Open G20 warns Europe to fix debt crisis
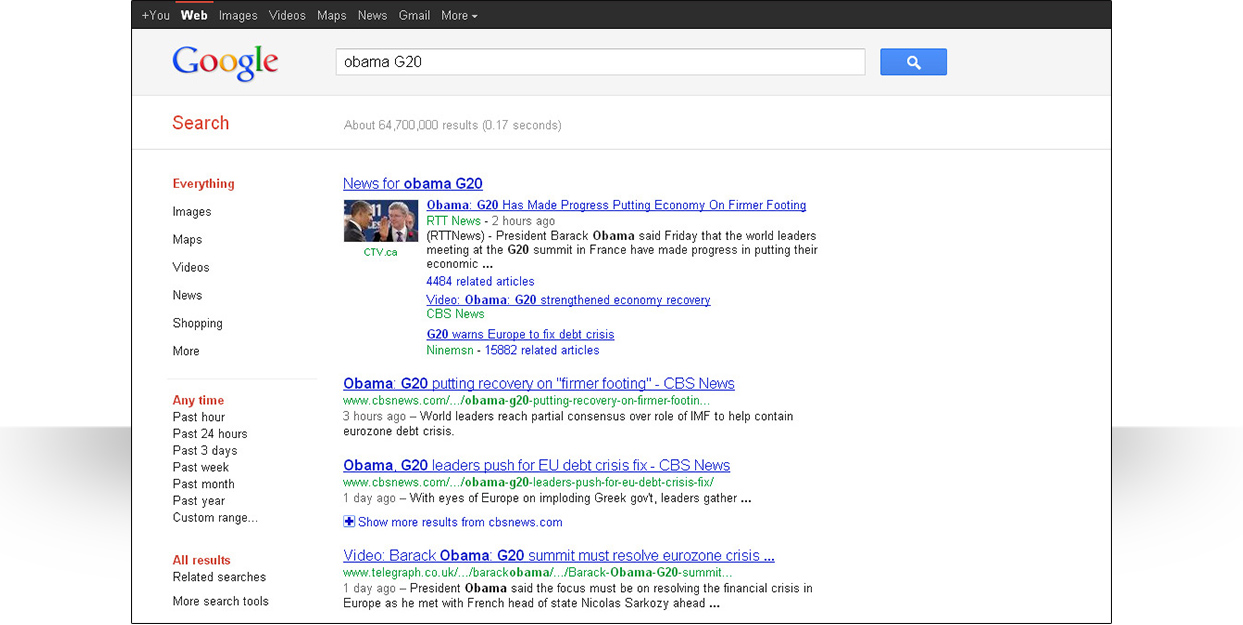Screen dimensions: 1243x625 (520, 335)
